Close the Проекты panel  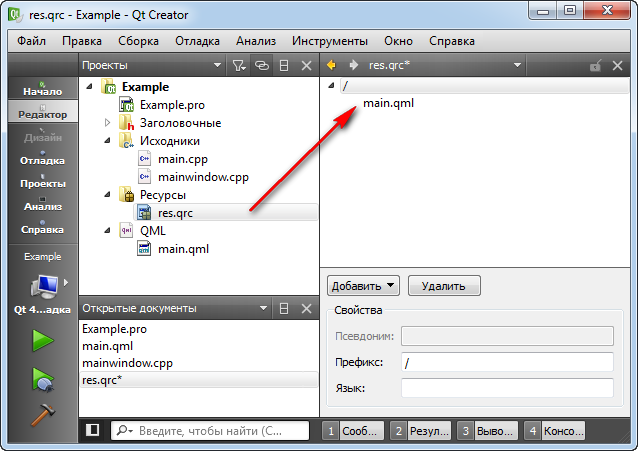click(x=306, y=65)
